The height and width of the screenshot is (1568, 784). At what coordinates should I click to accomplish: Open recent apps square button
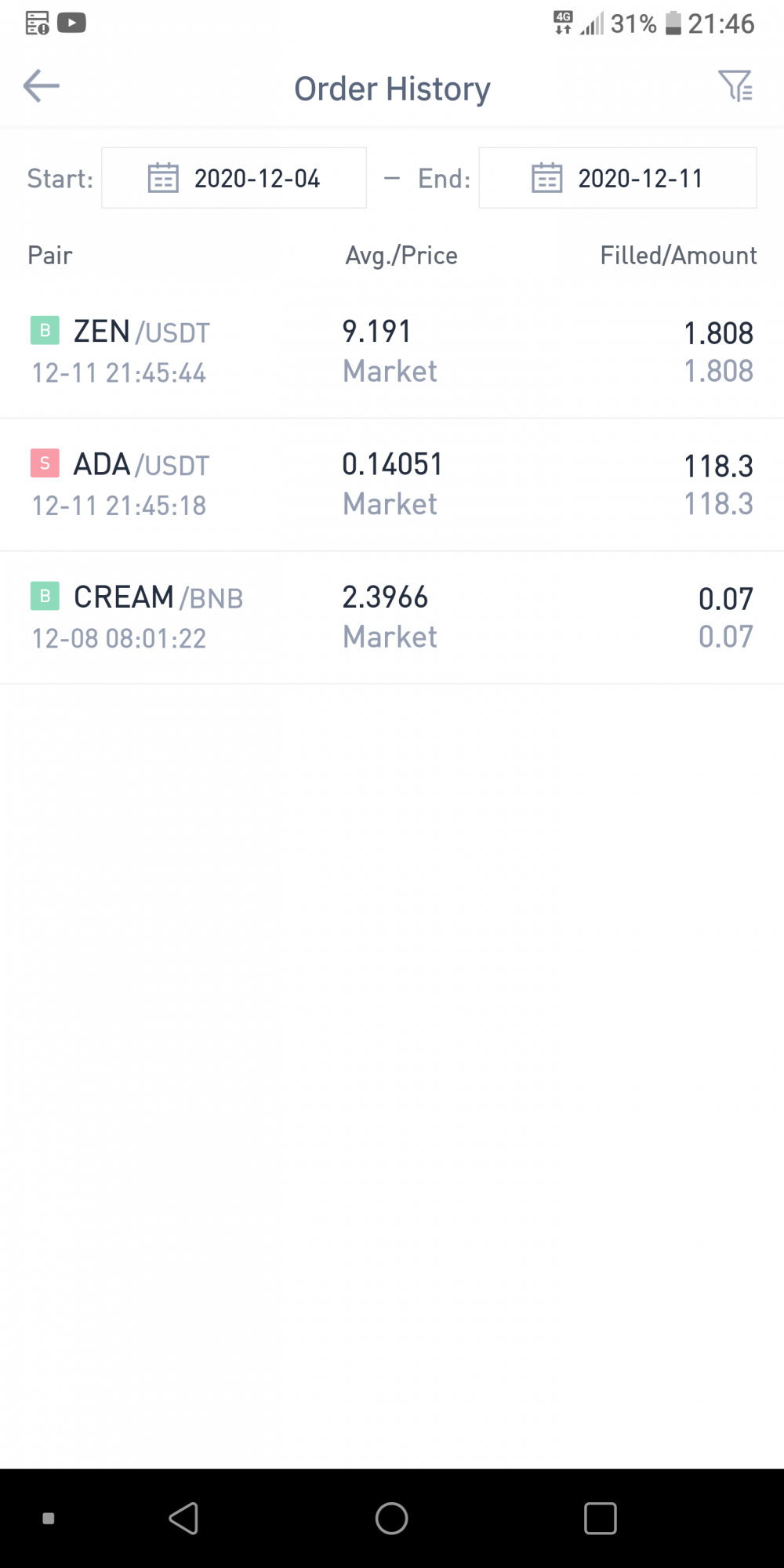pyautogui.click(x=601, y=1519)
